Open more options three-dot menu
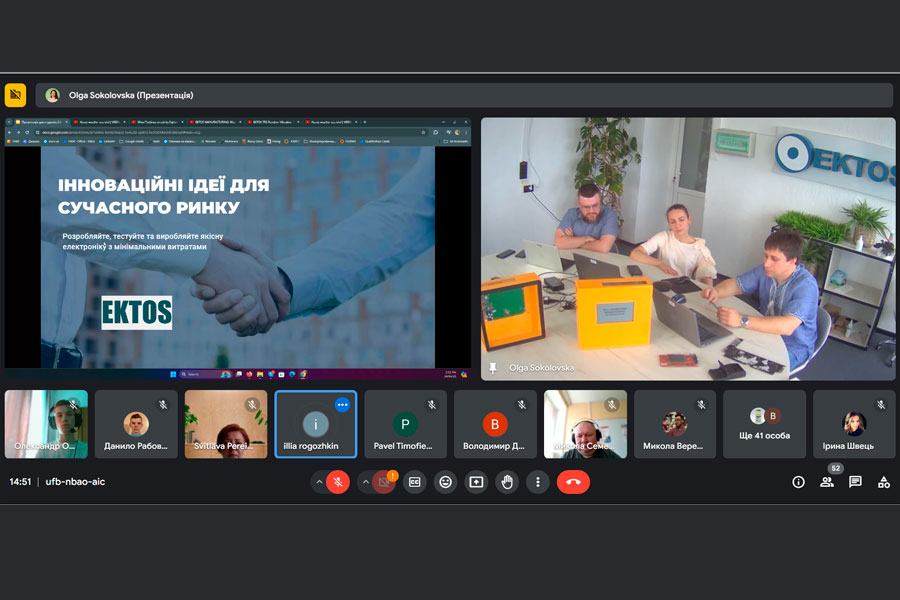The image size is (900, 600). tap(538, 482)
